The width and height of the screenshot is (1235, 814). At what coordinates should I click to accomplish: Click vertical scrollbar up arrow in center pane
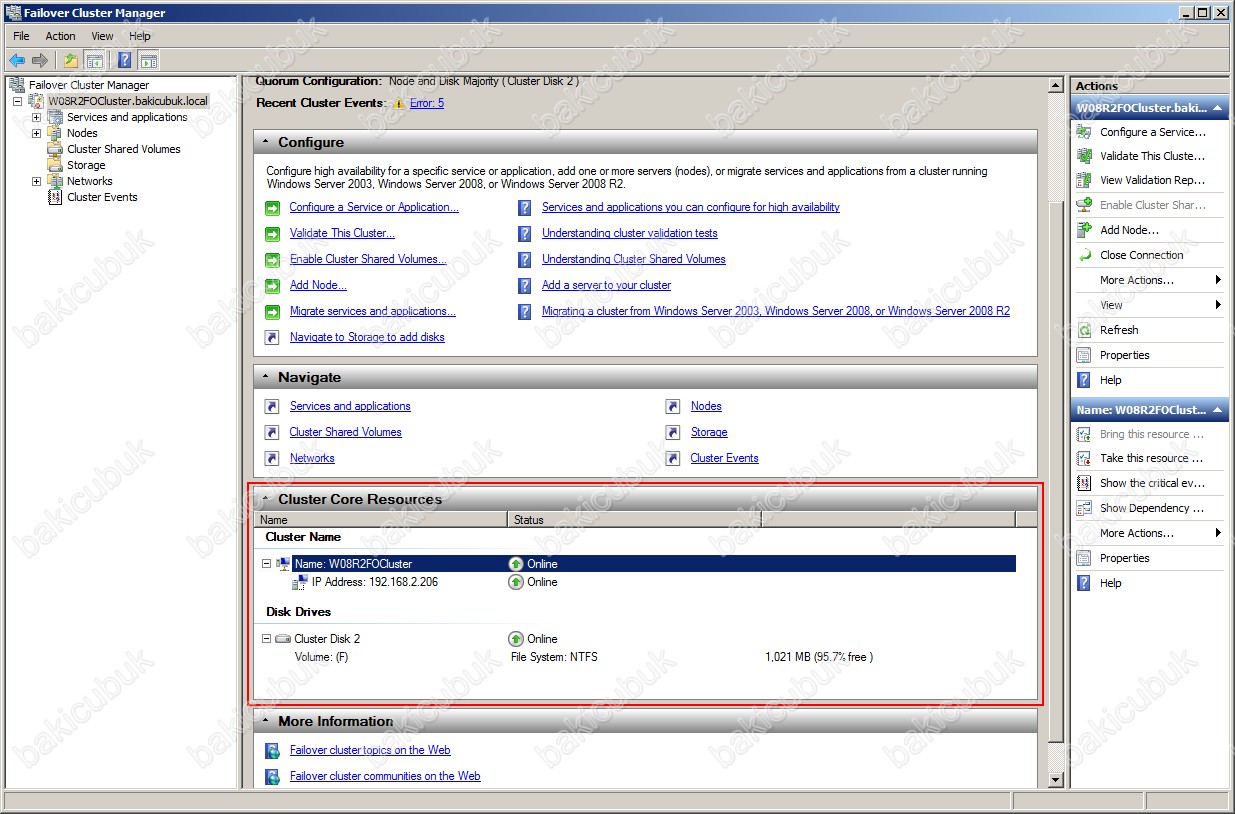1055,86
